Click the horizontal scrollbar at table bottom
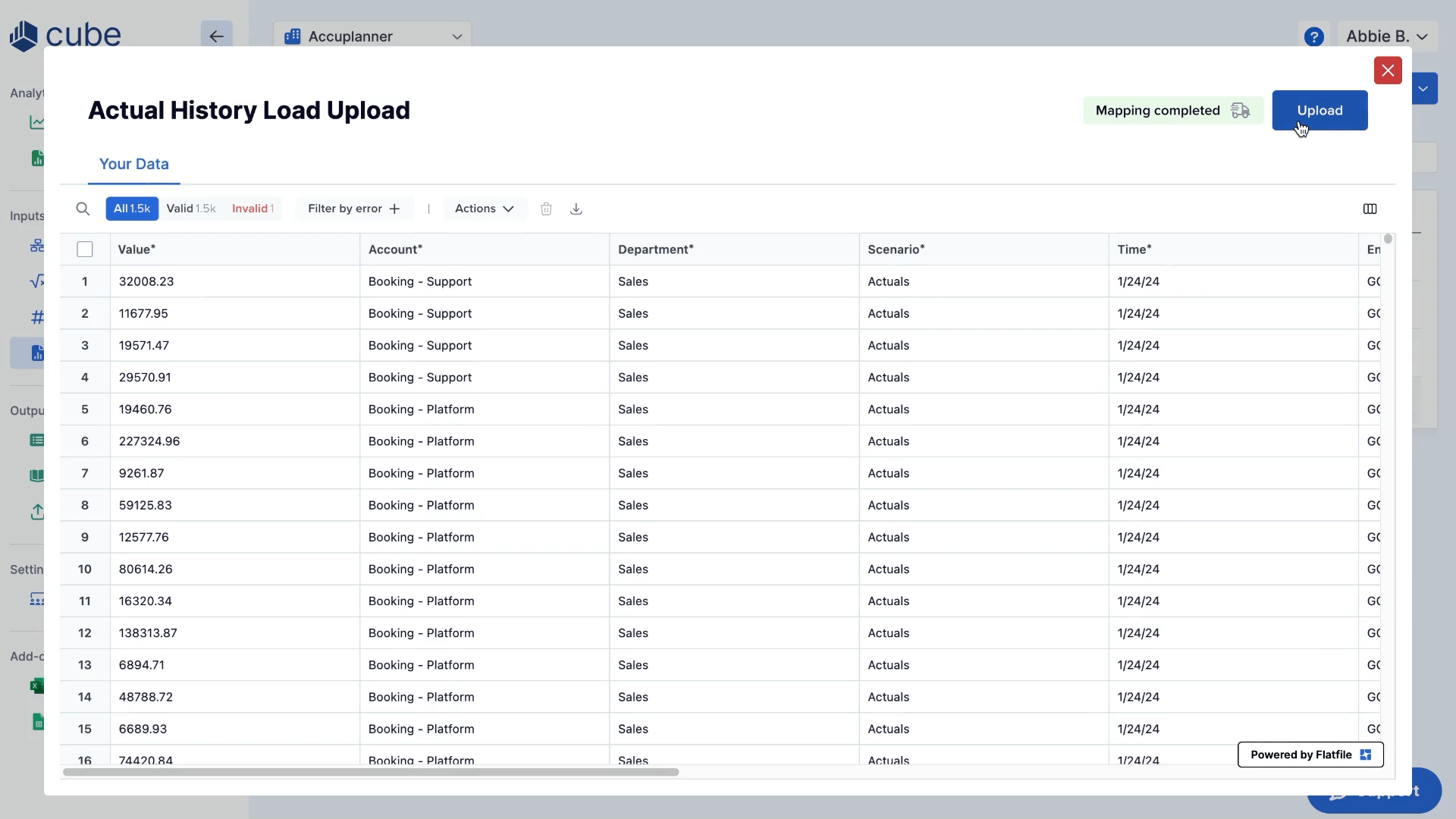 pos(371,772)
